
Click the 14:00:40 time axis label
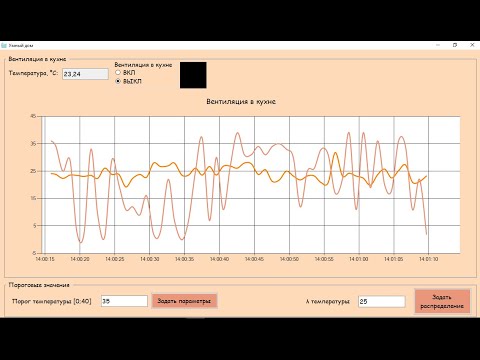point(219,259)
